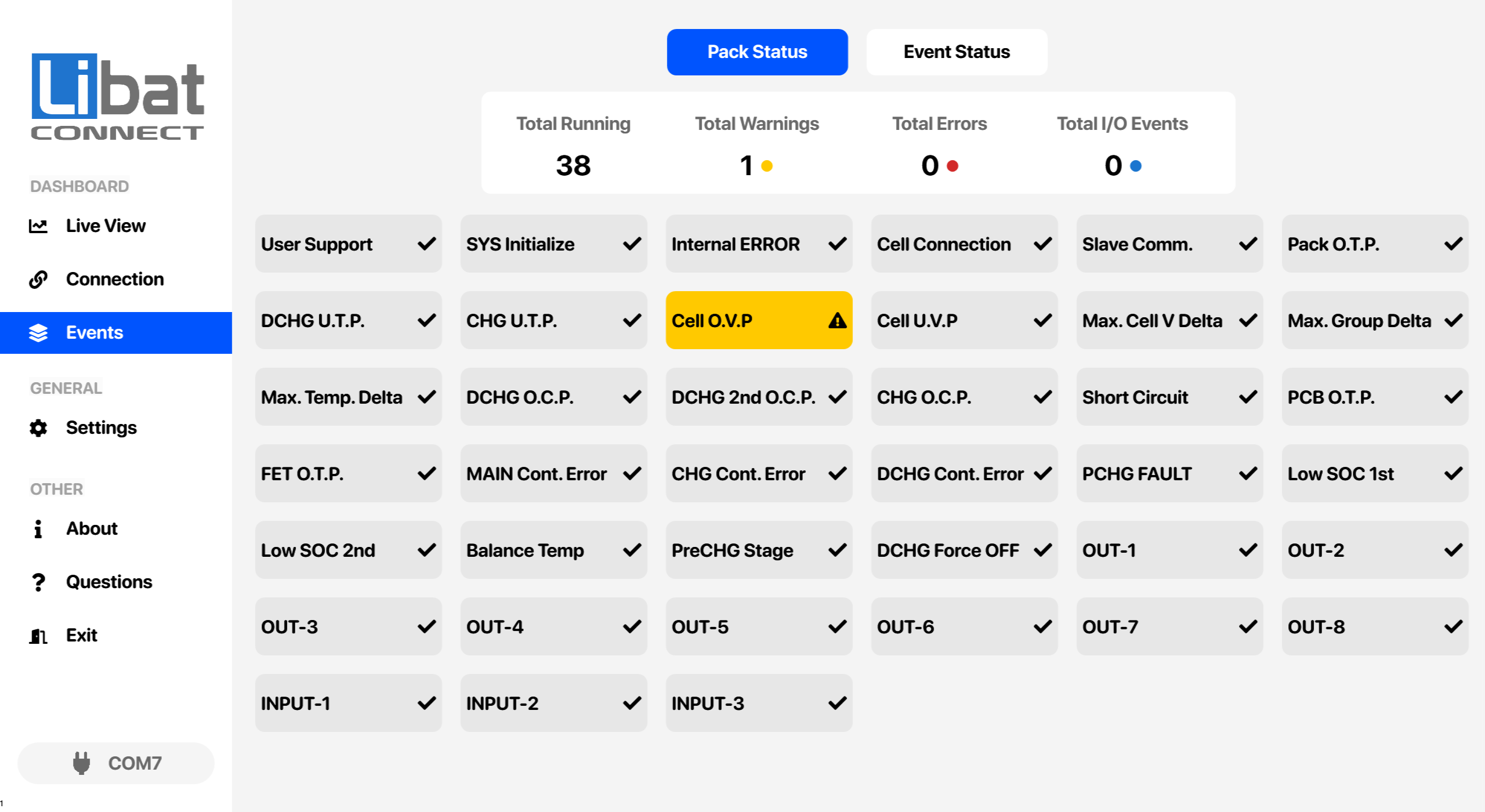Click the red Total Errors dot
The image size is (1485, 812).
[x=952, y=166]
